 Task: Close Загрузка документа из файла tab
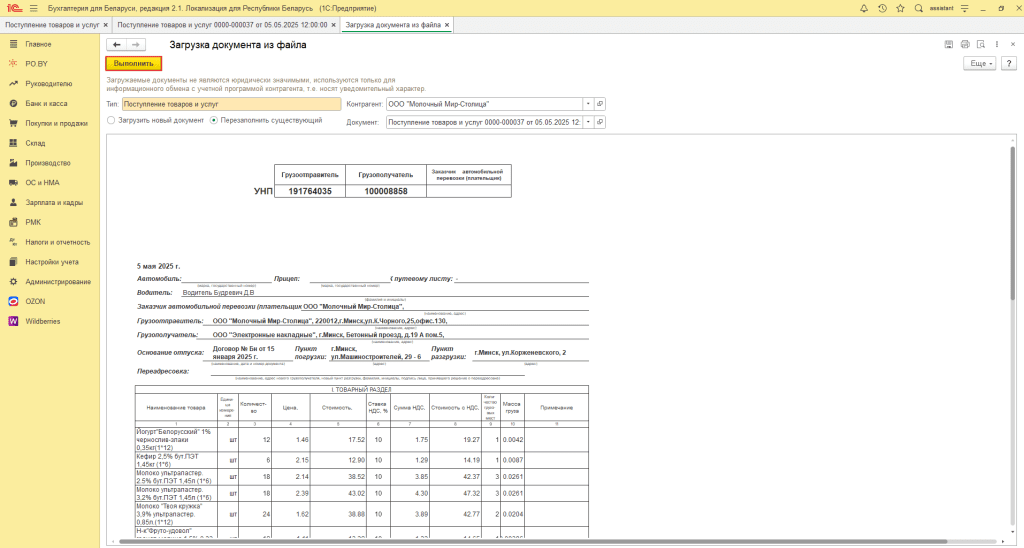click(x=447, y=25)
